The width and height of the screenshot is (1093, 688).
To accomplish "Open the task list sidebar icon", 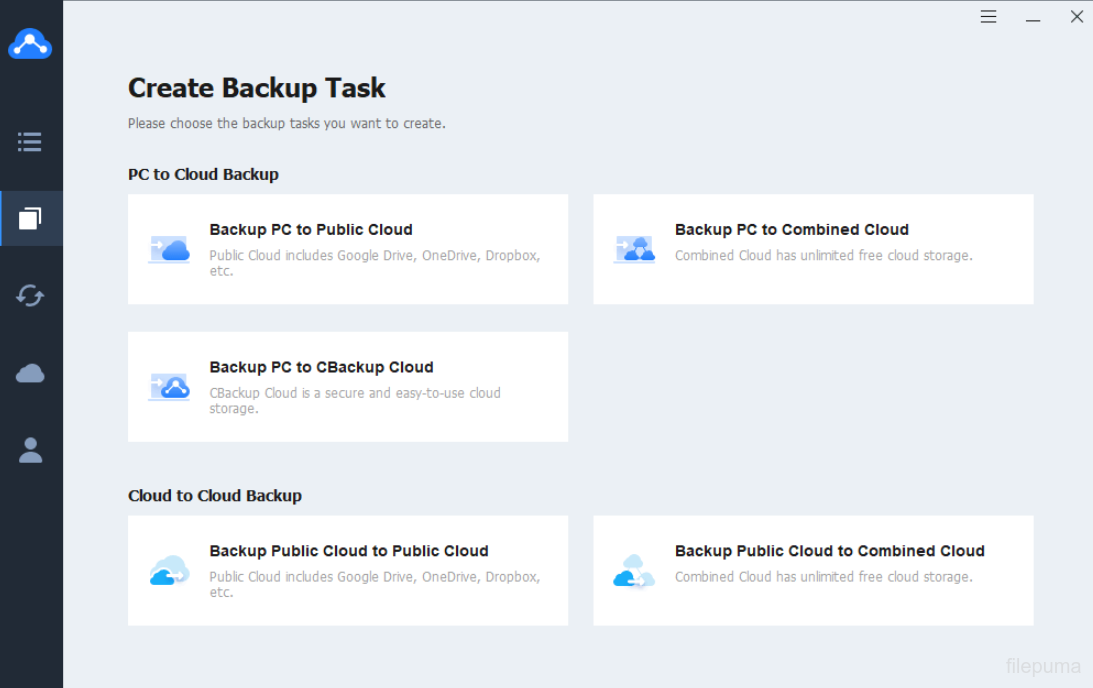I will (x=30, y=142).
